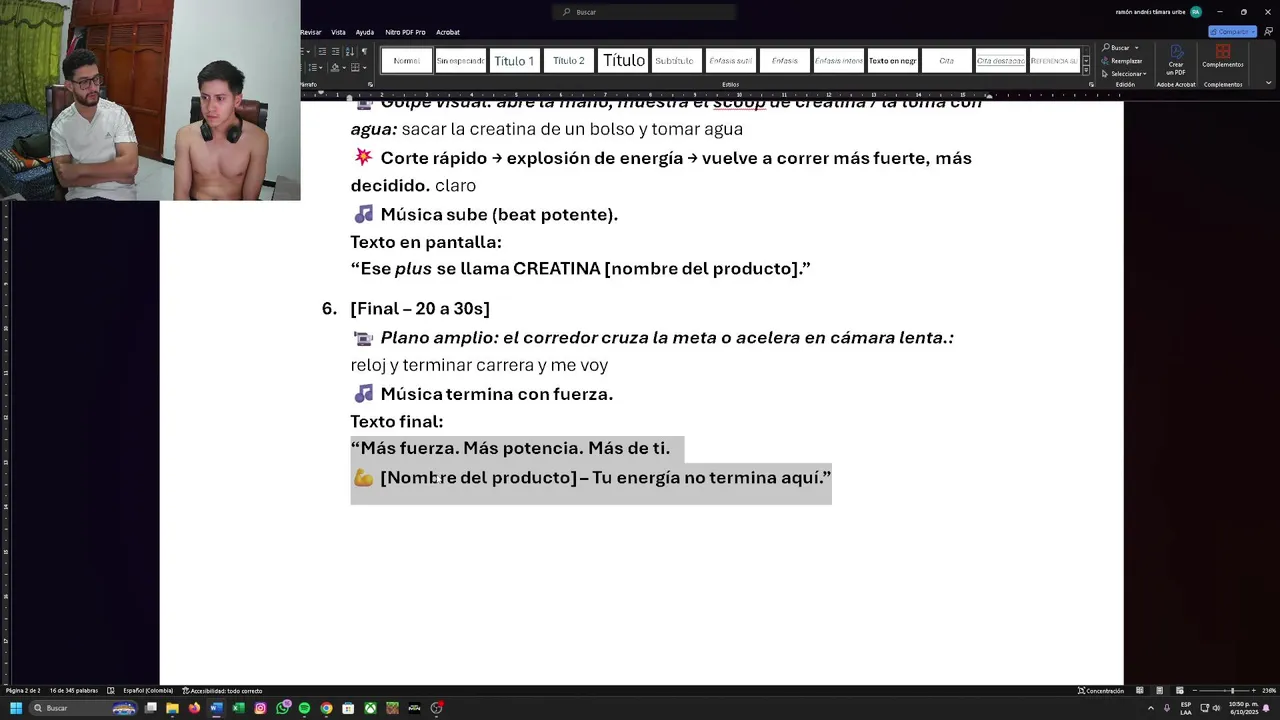Open the Acrobat tab

coord(448,32)
